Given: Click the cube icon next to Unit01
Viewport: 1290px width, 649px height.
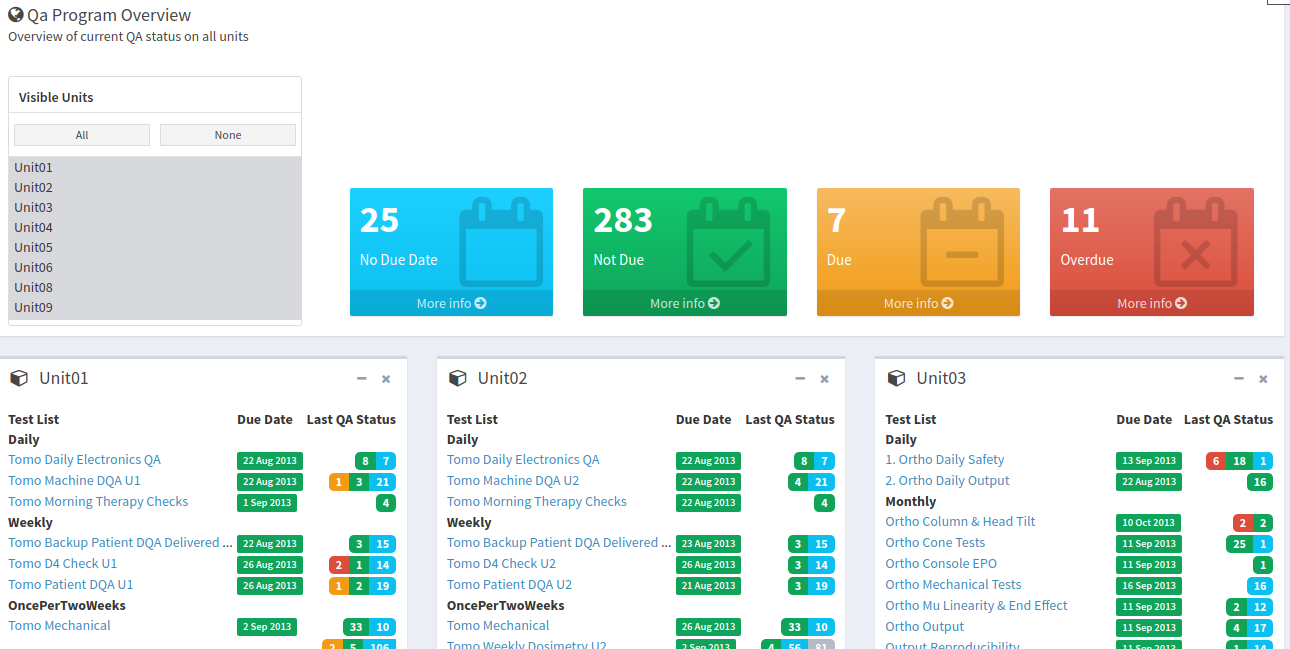Looking at the screenshot, I should pos(19,378).
